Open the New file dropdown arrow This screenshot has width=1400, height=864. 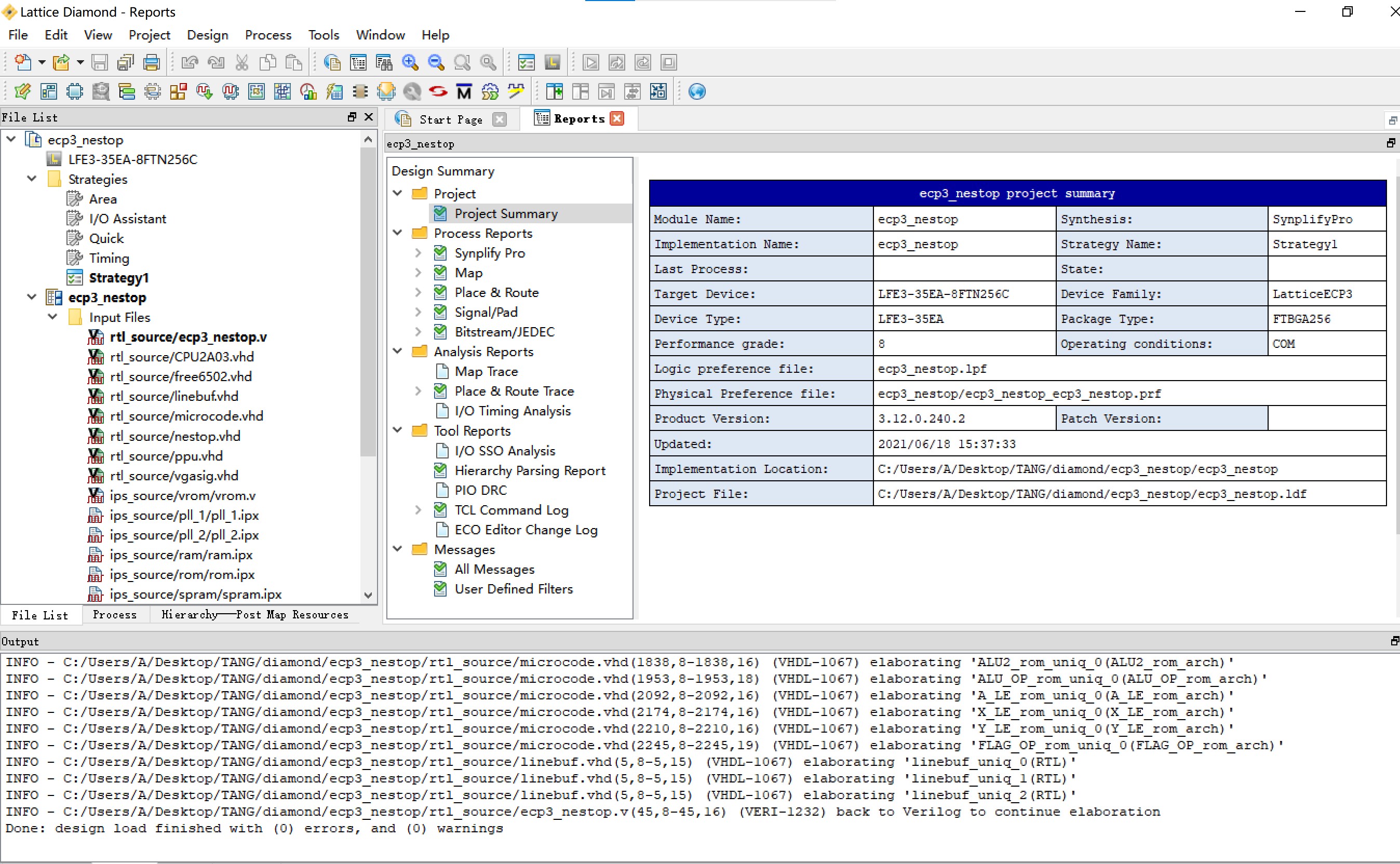(x=41, y=63)
